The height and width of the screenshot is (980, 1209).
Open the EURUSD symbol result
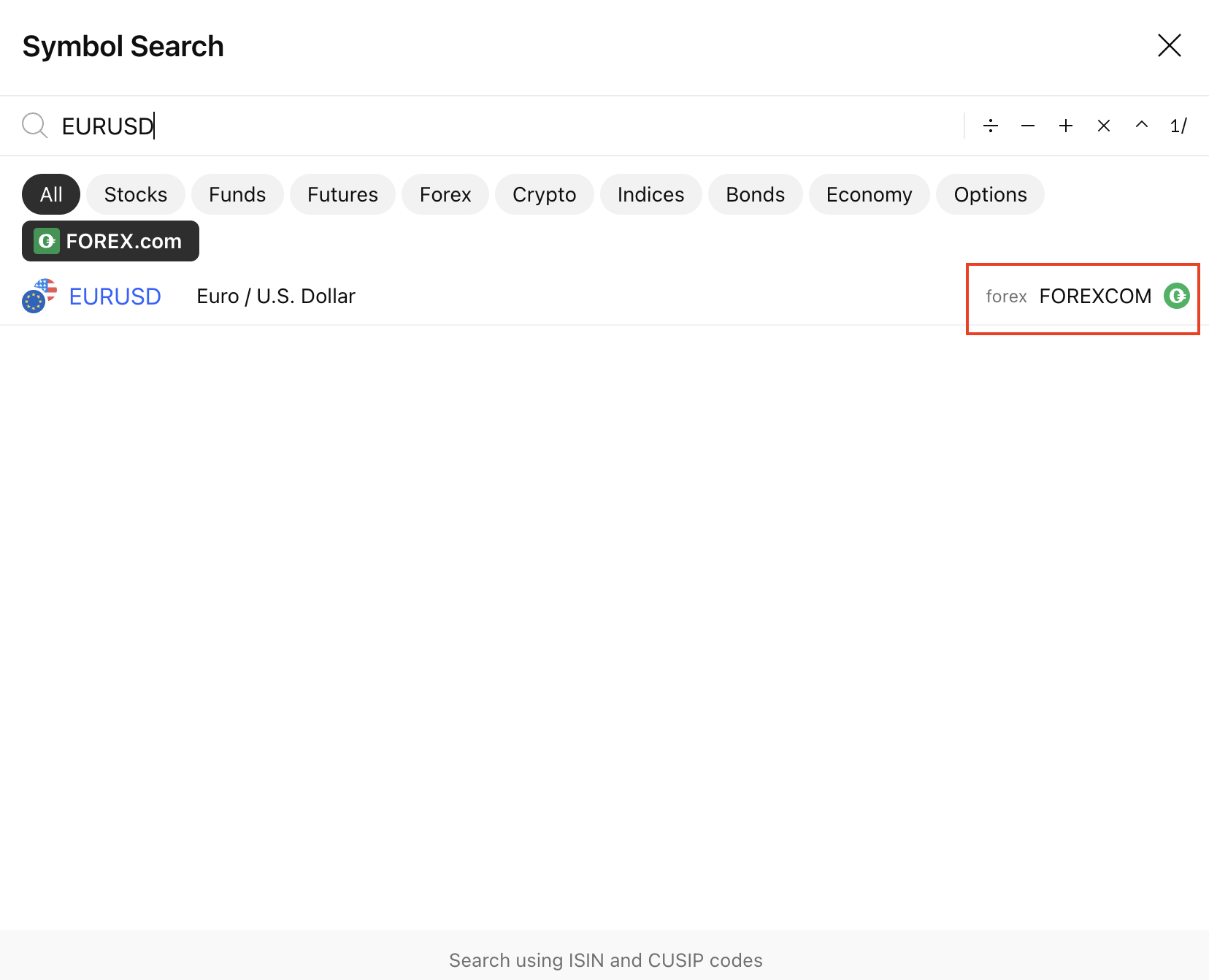click(115, 296)
